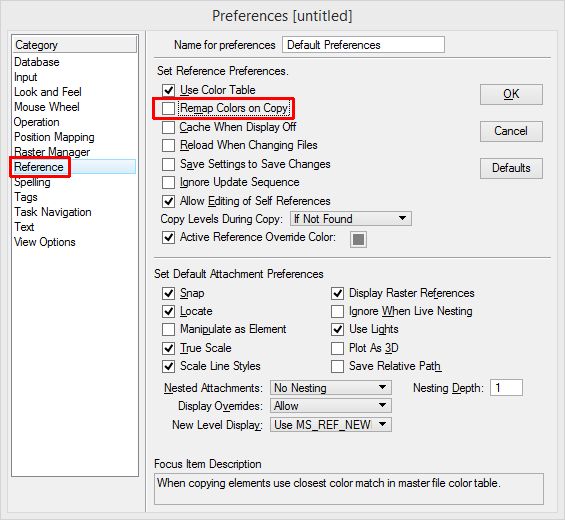
Task: Open New Level Display dropdown
Action: click(330, 425)
